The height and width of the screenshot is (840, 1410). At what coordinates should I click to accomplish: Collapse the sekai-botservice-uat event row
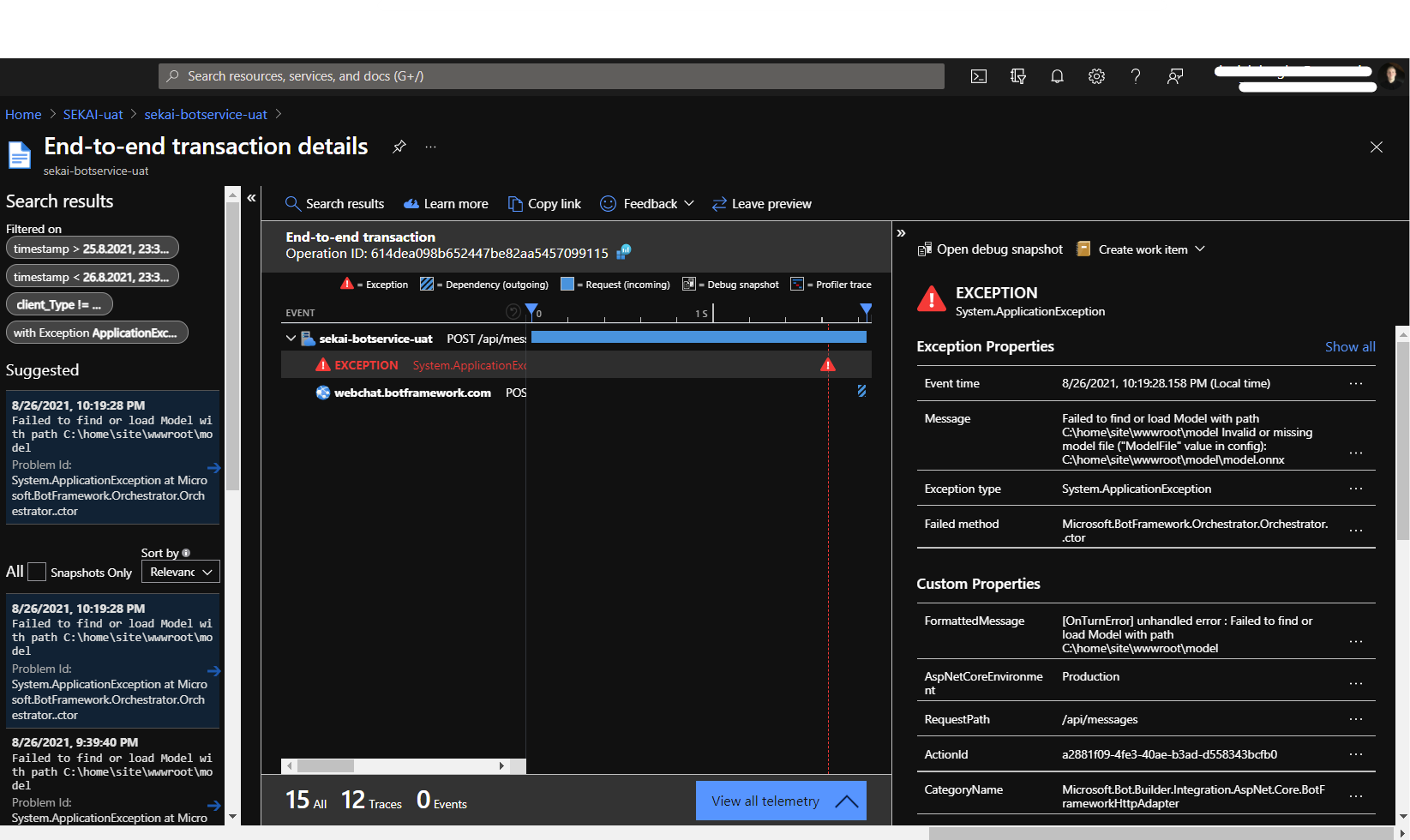tap(291, 338)
